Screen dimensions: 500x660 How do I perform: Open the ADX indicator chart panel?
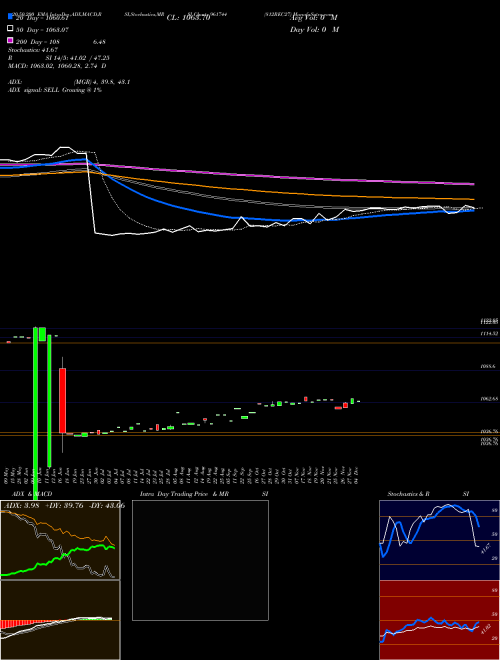click(60, 540)
